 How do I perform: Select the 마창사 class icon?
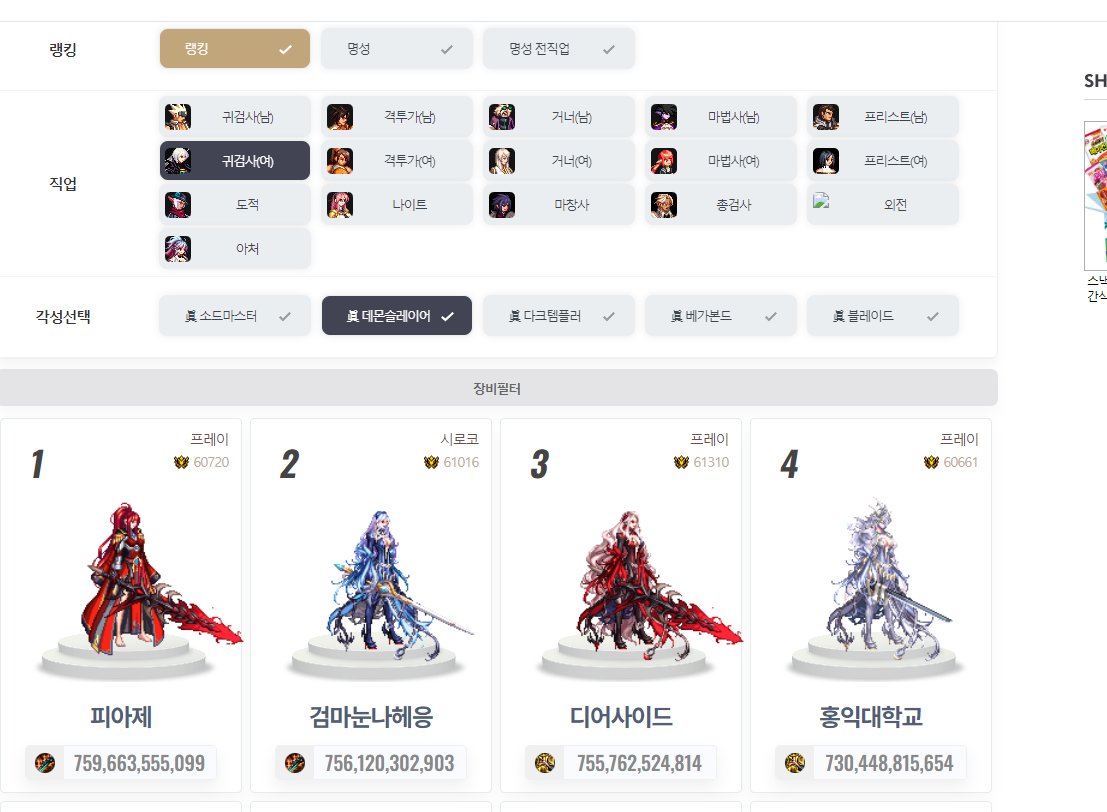pyautogui.click(x=502, y=205)
